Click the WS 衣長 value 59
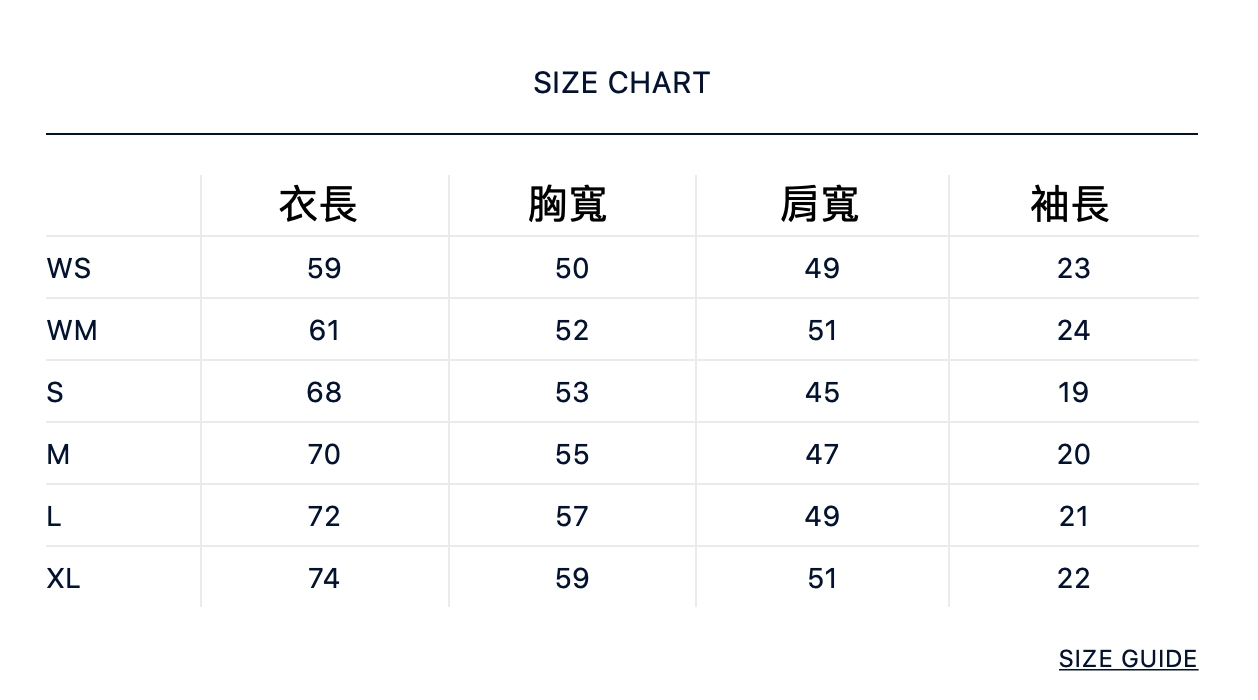 [x=324, y=268]
